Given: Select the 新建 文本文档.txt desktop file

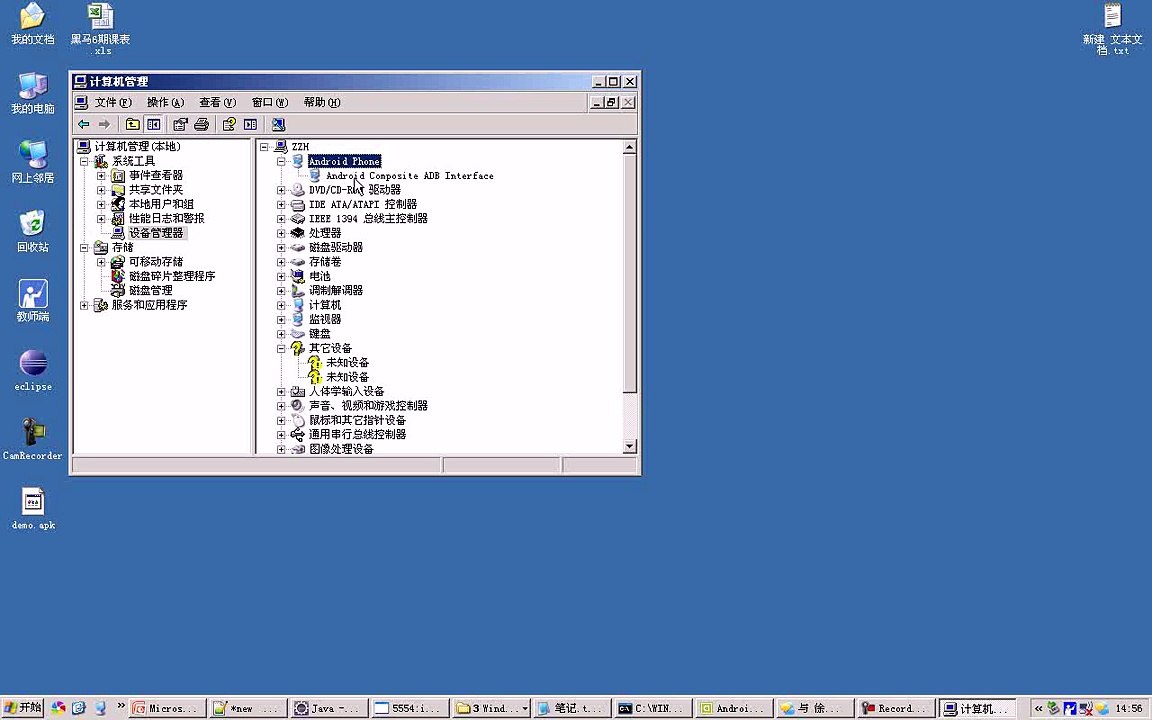Looking at the screenshot, I should click(x=1112, y=29).
